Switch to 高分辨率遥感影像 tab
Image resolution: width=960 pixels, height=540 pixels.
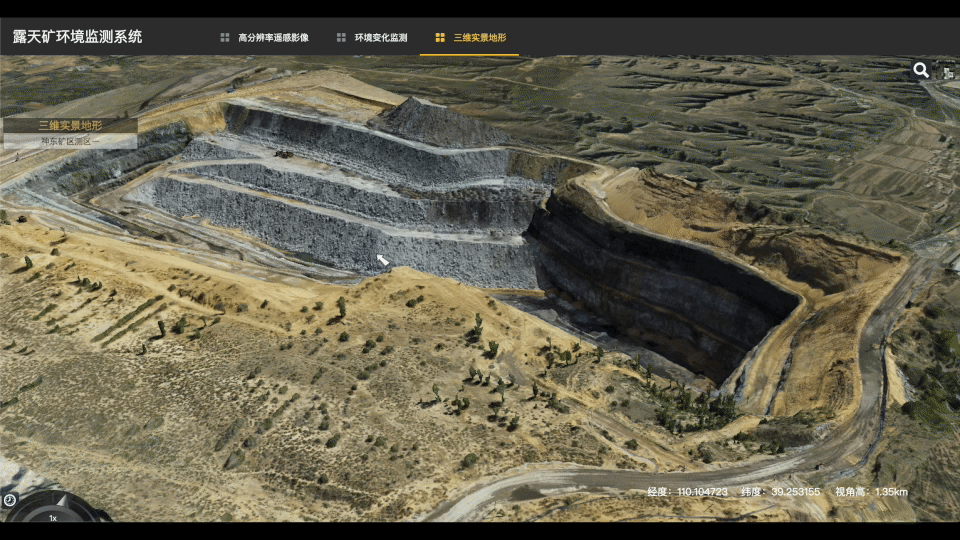click(x=273, y=37)
